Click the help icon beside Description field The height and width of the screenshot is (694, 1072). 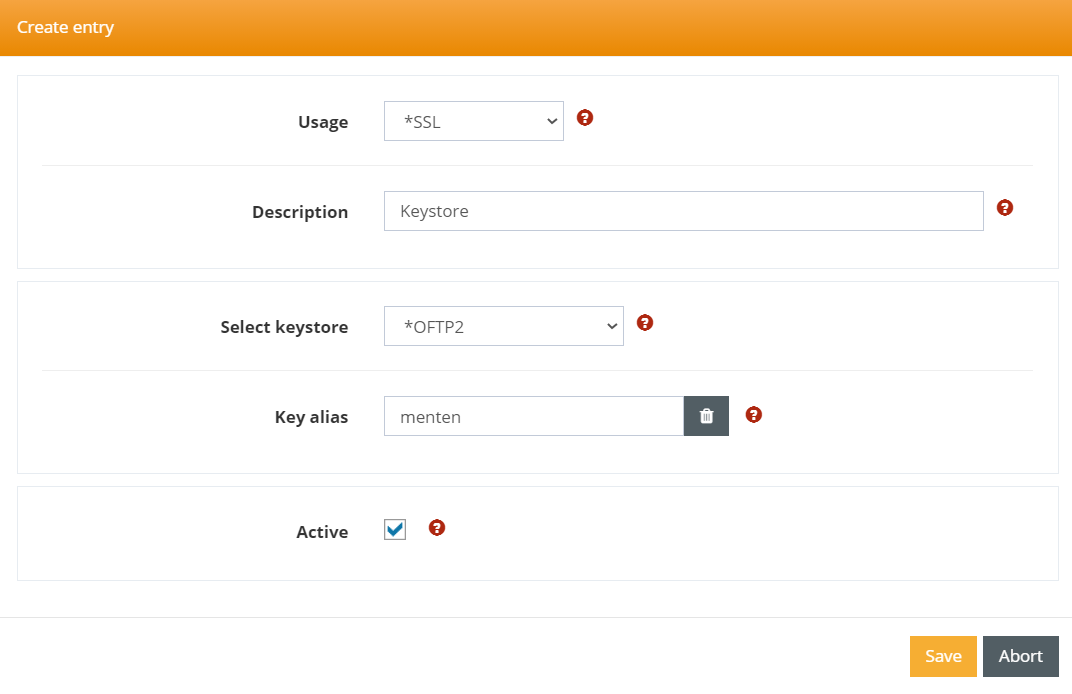click(1005, 207)
